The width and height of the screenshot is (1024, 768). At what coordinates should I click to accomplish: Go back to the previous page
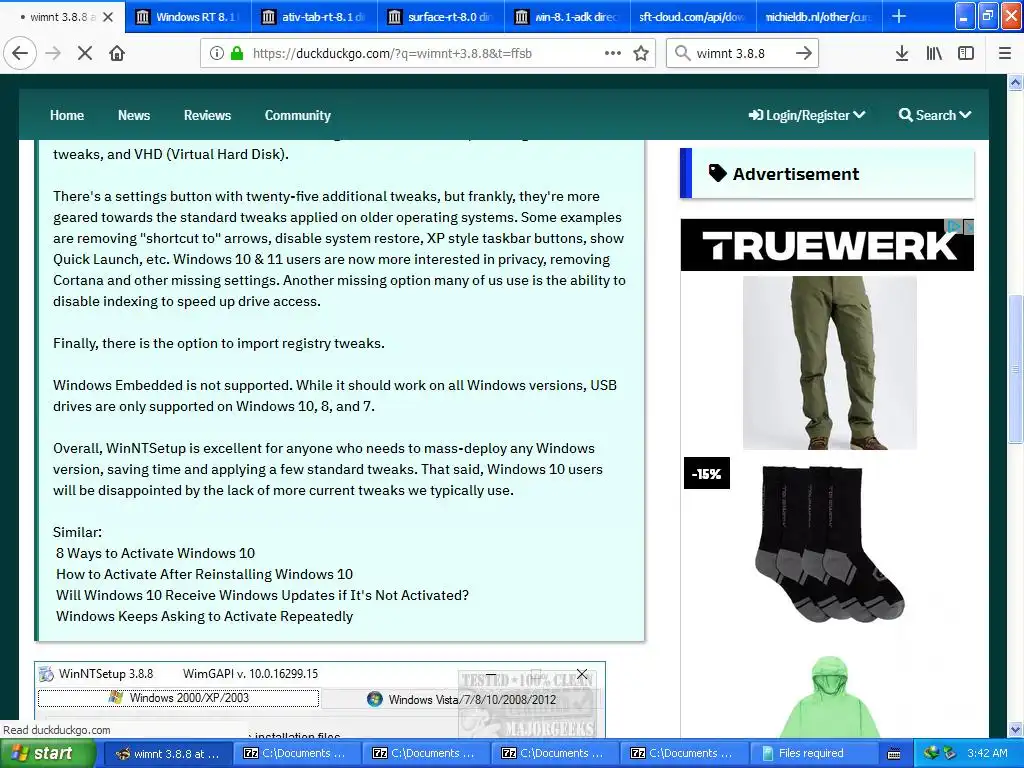pos(20,54)
